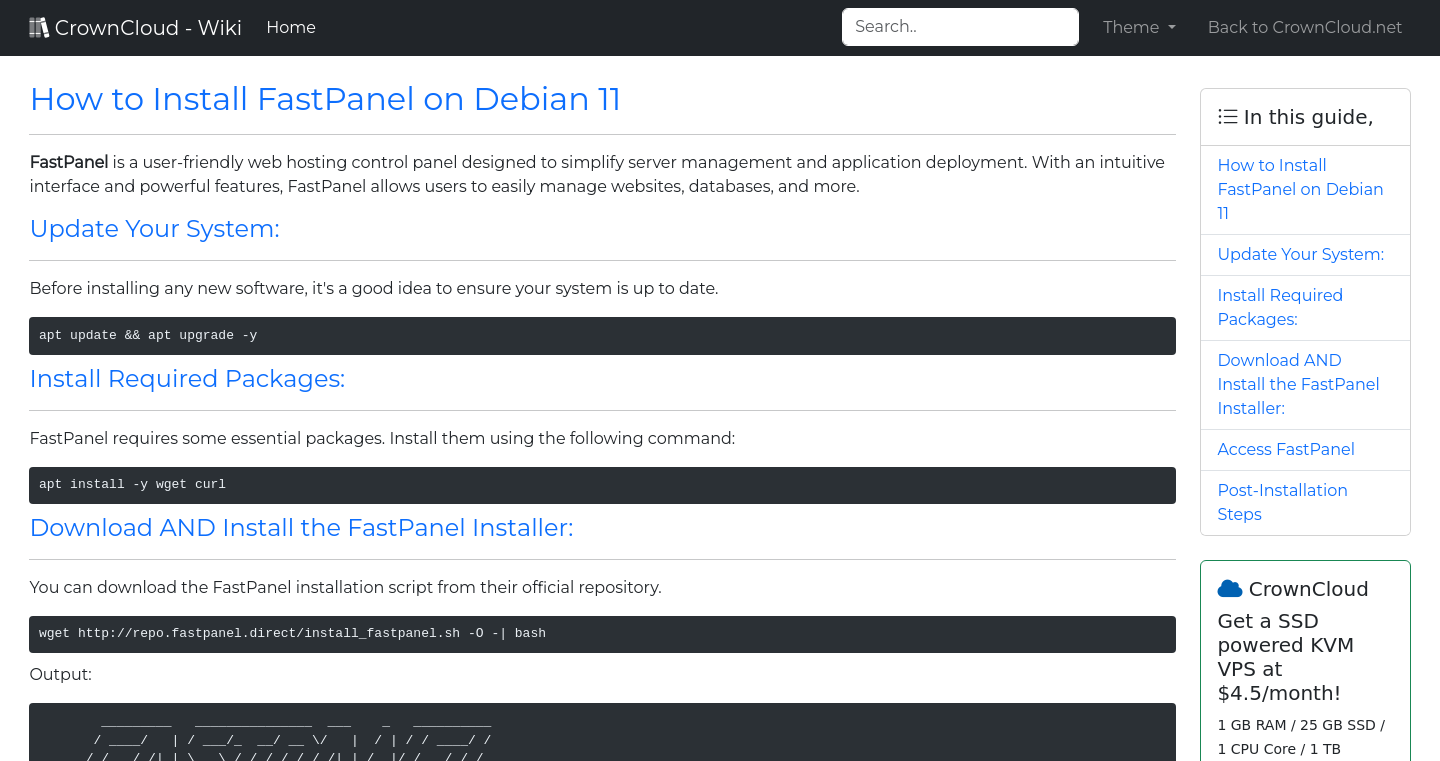Screen dimensions: 1440x761
Task: Open 'Download AND Install the FastPanel Installer:' link
Action: (x=1298, y=384)
